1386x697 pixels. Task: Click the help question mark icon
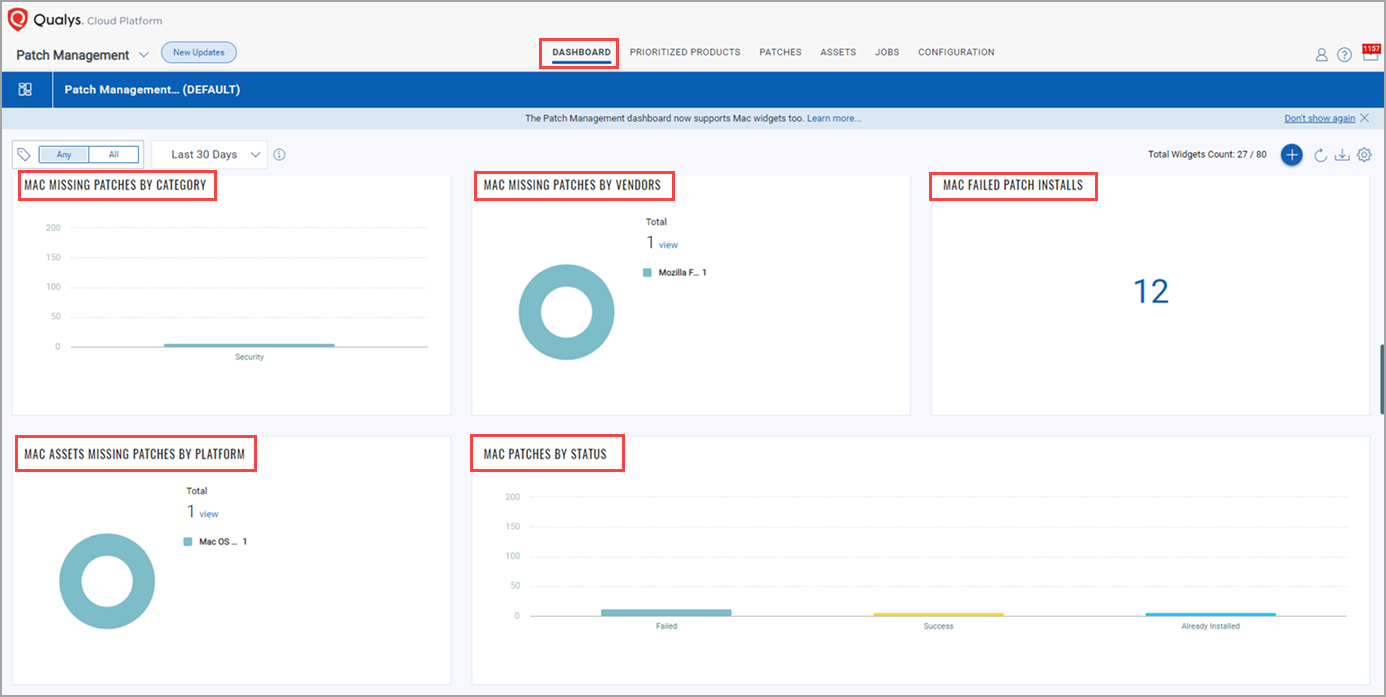[1344, 55]
